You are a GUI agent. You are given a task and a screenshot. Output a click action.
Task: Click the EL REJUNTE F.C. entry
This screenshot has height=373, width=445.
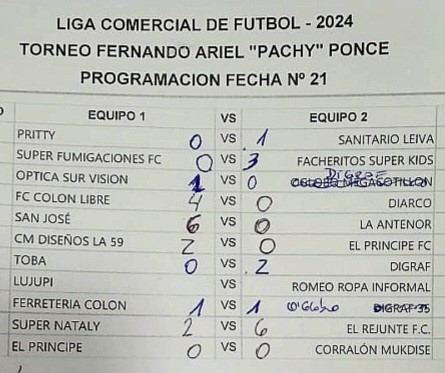tap(388, 329)
